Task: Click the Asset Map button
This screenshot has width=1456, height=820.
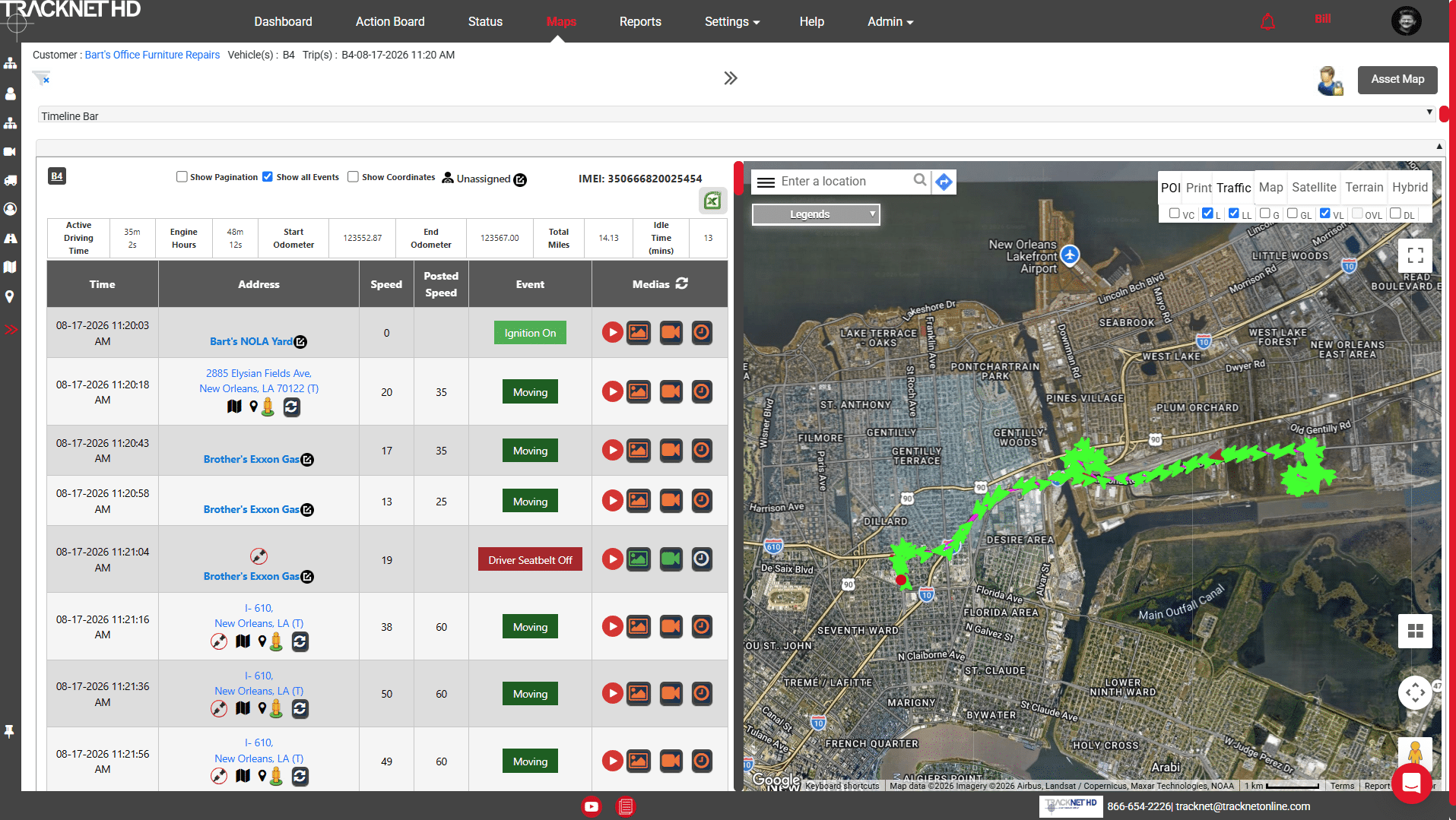Action: pos(1397,80)
